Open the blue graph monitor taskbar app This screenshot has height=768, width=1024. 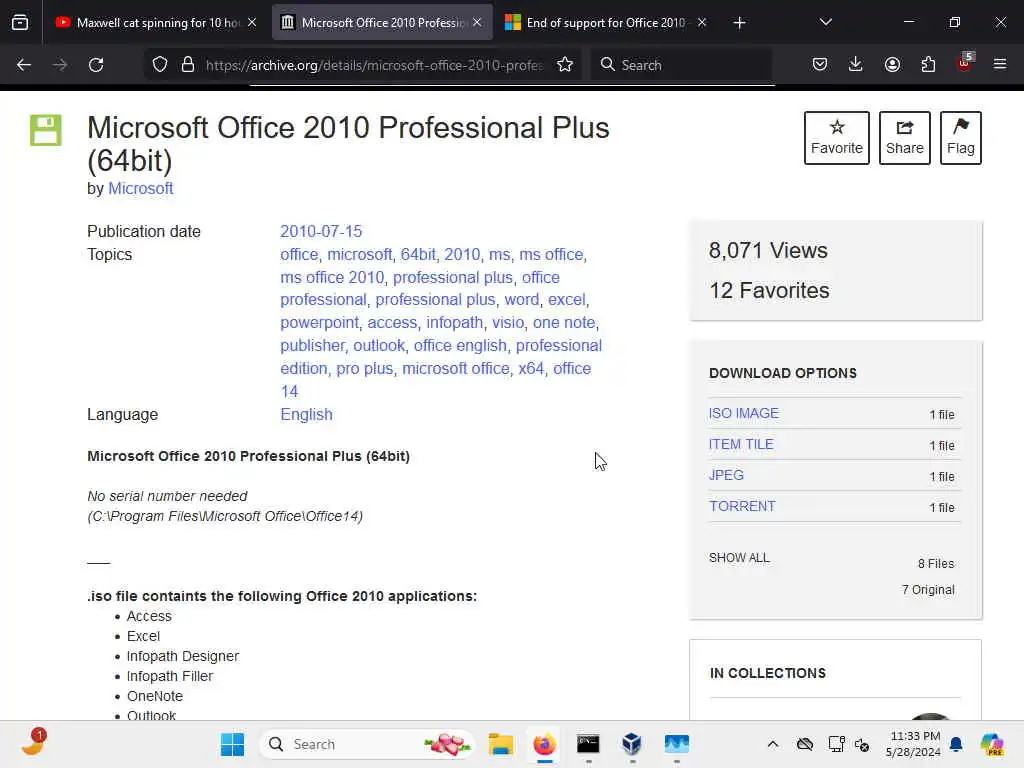[x=677, y=744]
